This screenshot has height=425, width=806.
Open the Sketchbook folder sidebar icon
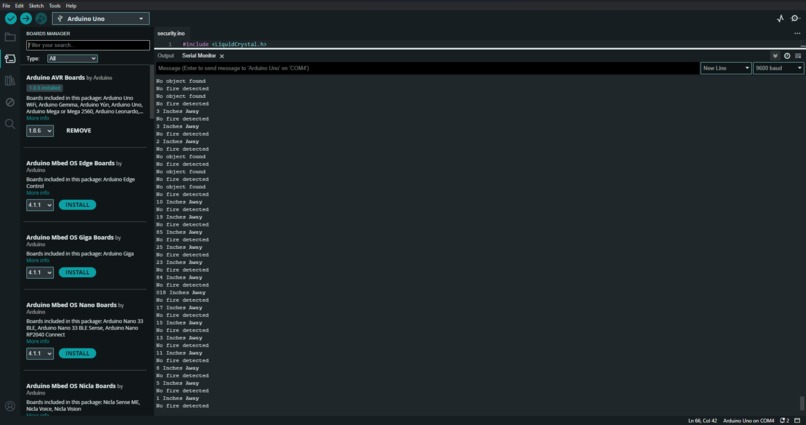[x=10, y=37]
